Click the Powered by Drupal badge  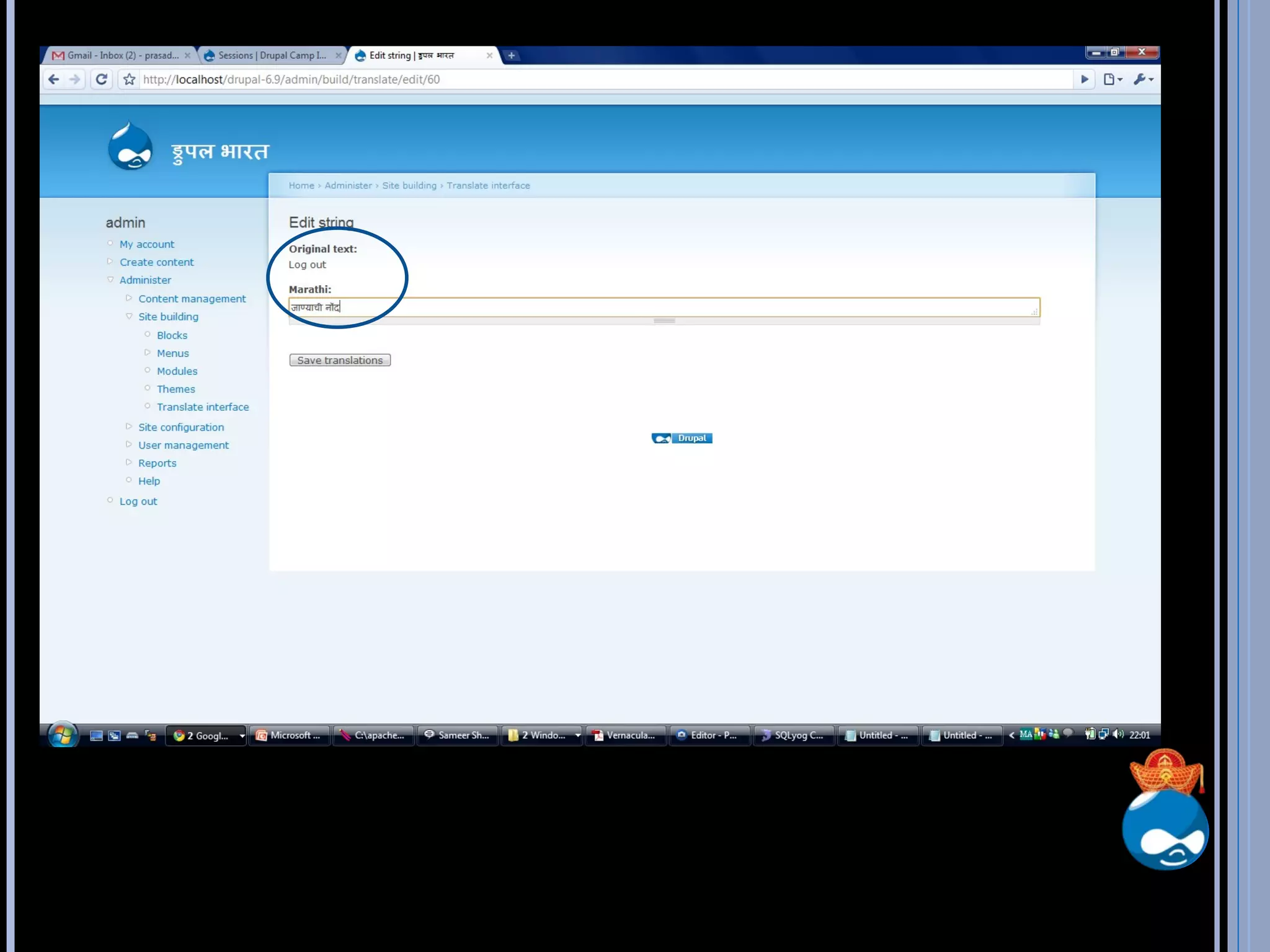click(682, 438)
